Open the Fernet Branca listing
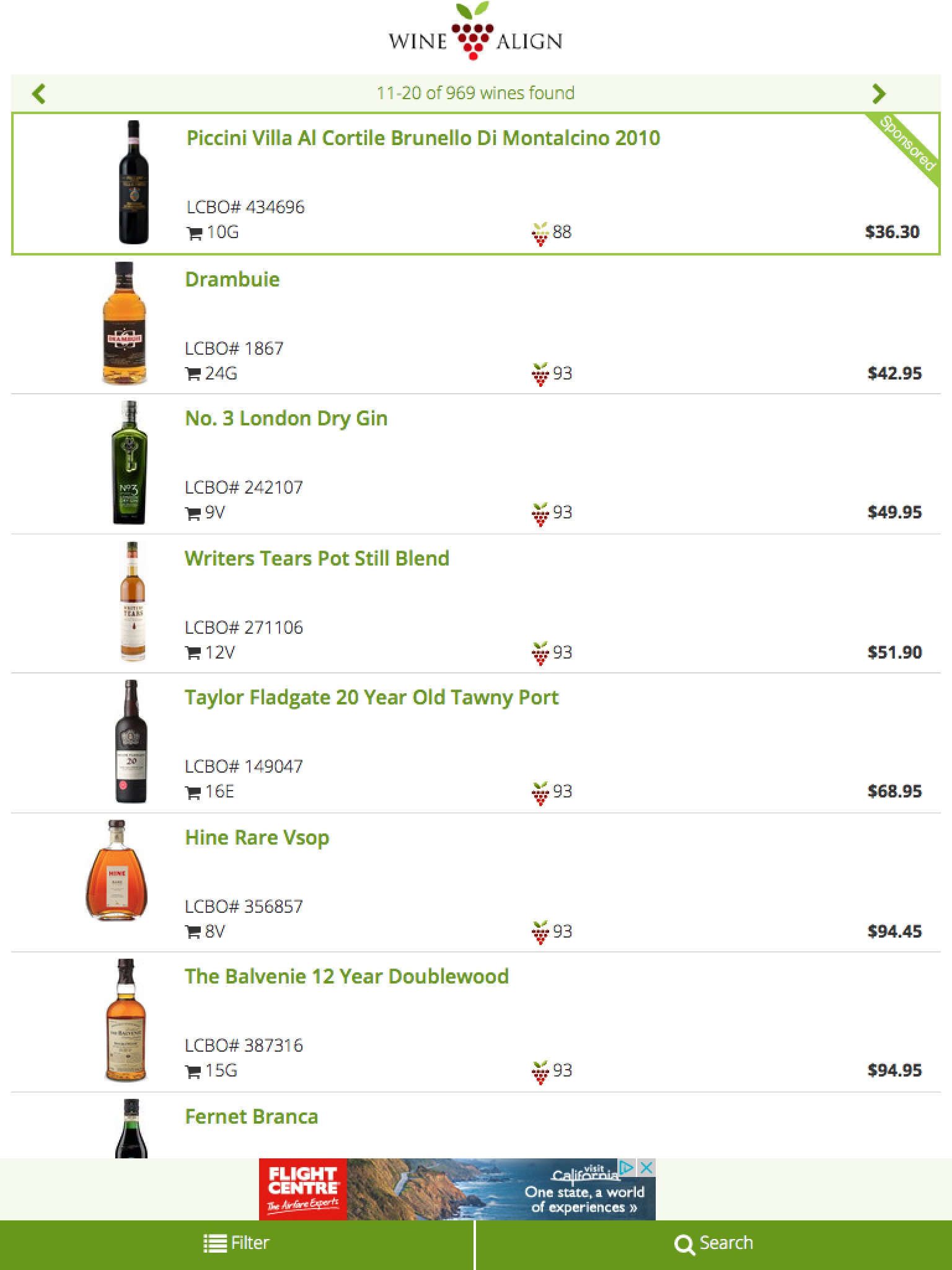Screen dimensions: 952x1270 click(x=252, y=1117)
